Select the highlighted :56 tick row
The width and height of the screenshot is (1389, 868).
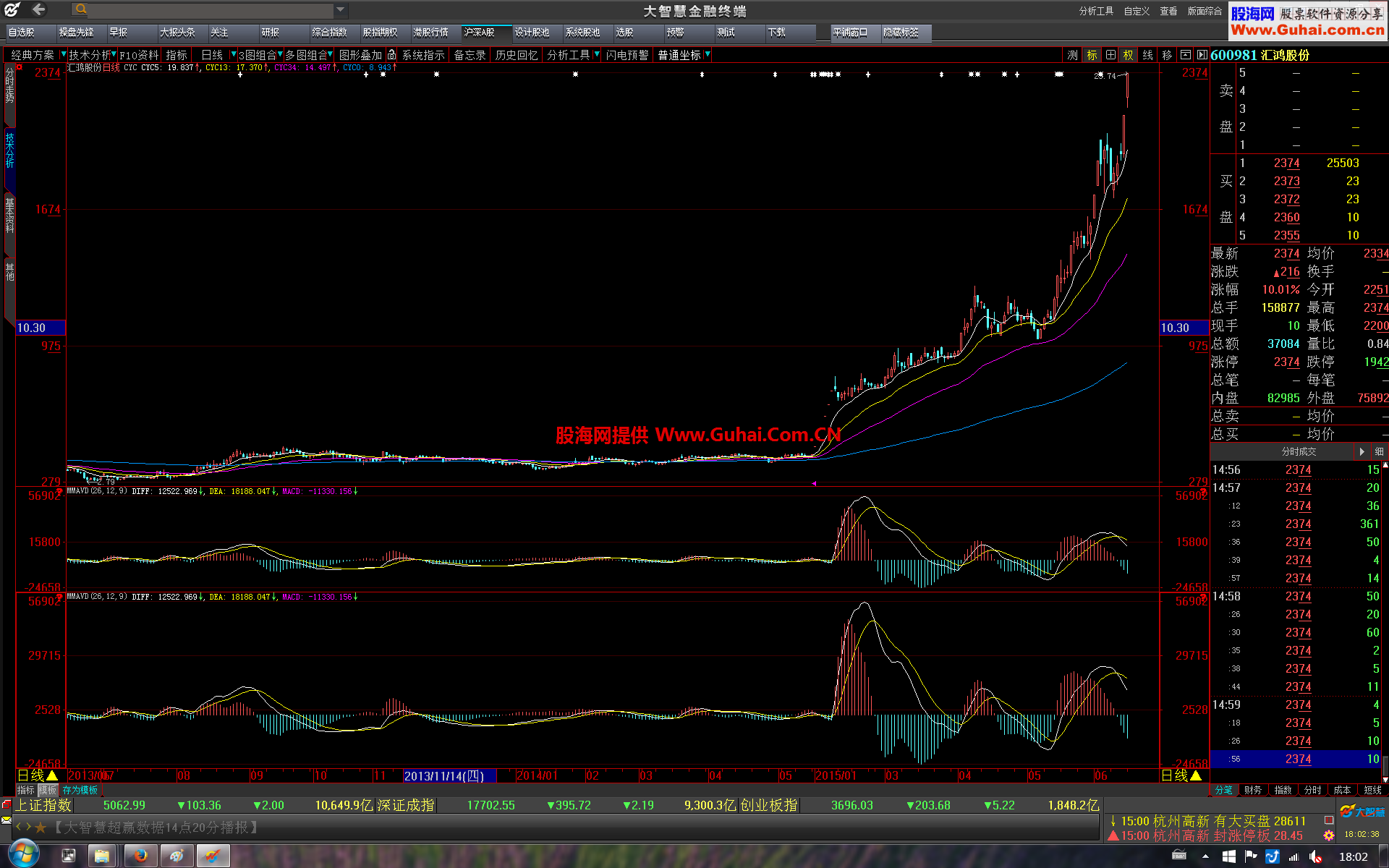click(1295, 759)
